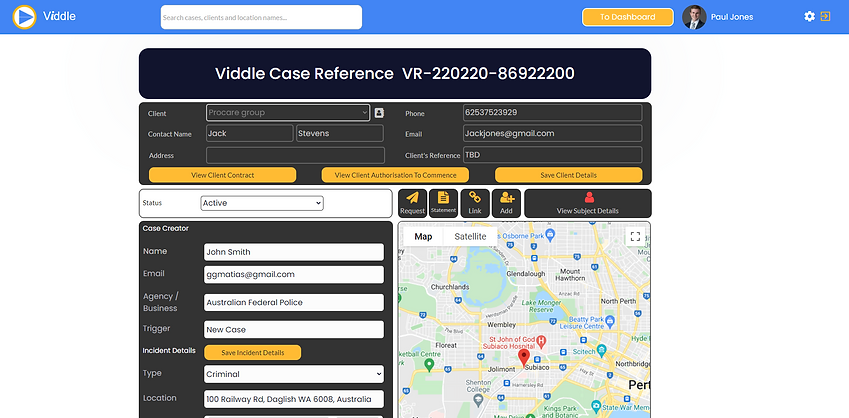Click the red location pin on map
This screenshot has height=418, width=849.
[524, 357]
